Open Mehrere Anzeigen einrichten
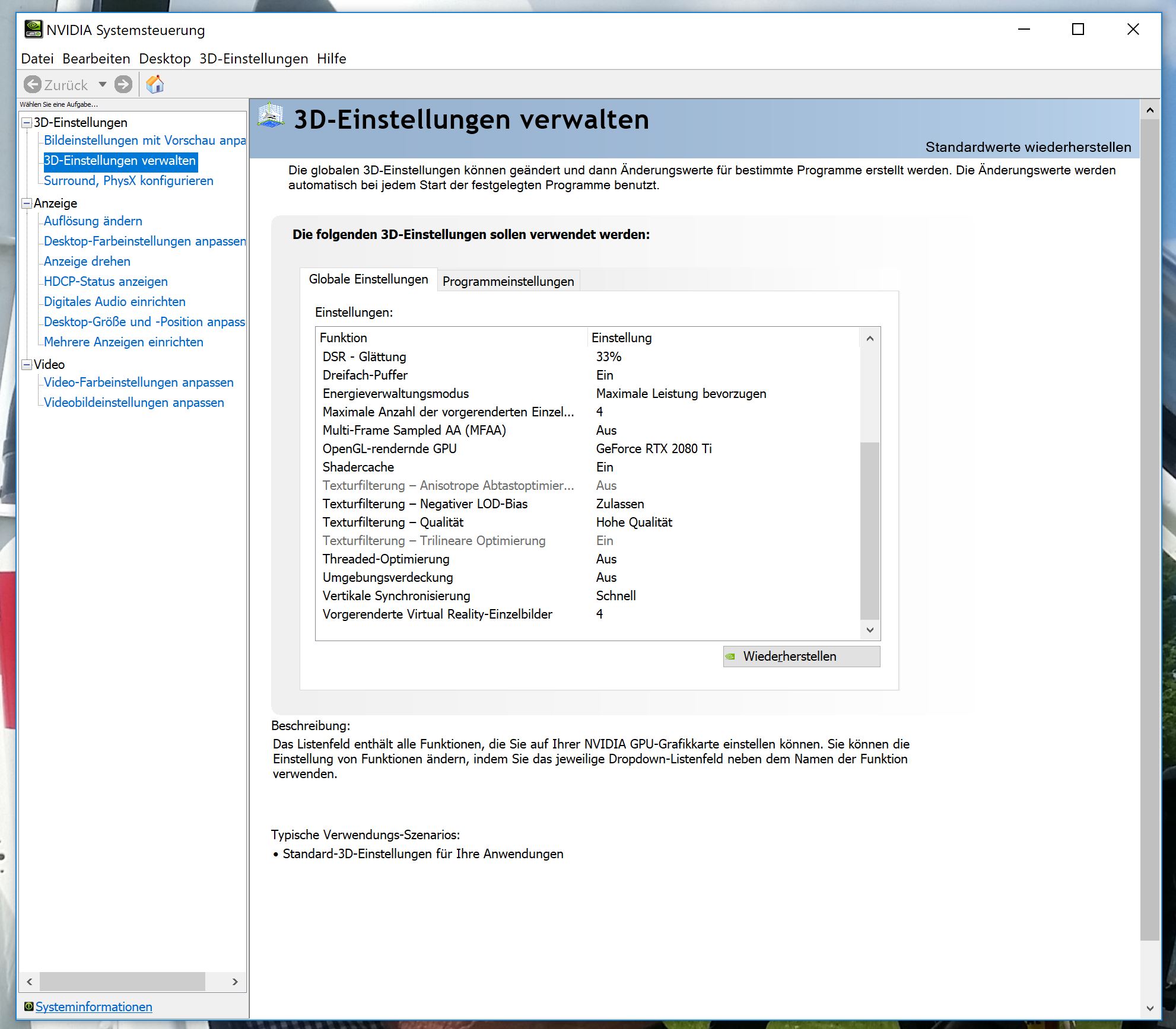1176x1029 pixels. pyautogui.click(x=123, y=342)
